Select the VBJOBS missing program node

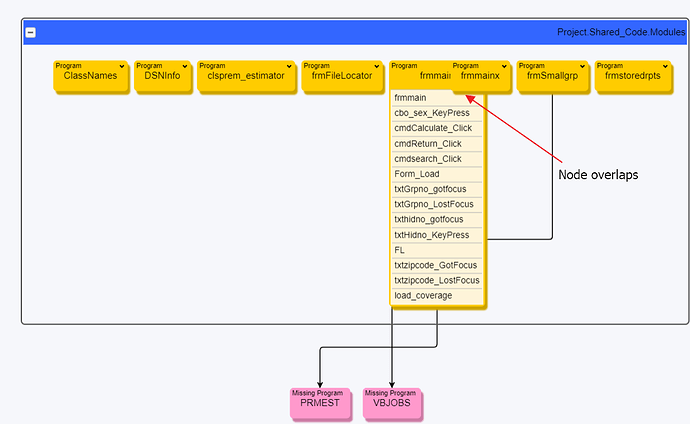(x=392, y=402)
